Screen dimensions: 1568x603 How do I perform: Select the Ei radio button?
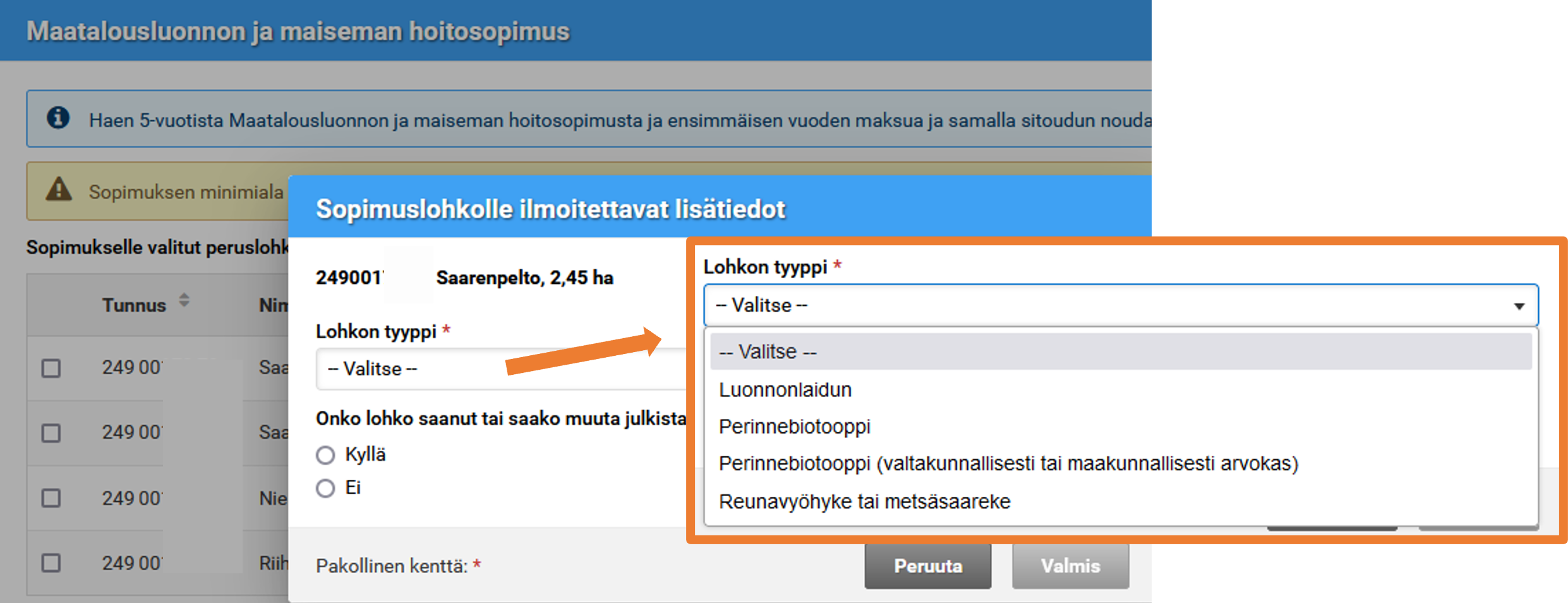coord(325,487)
